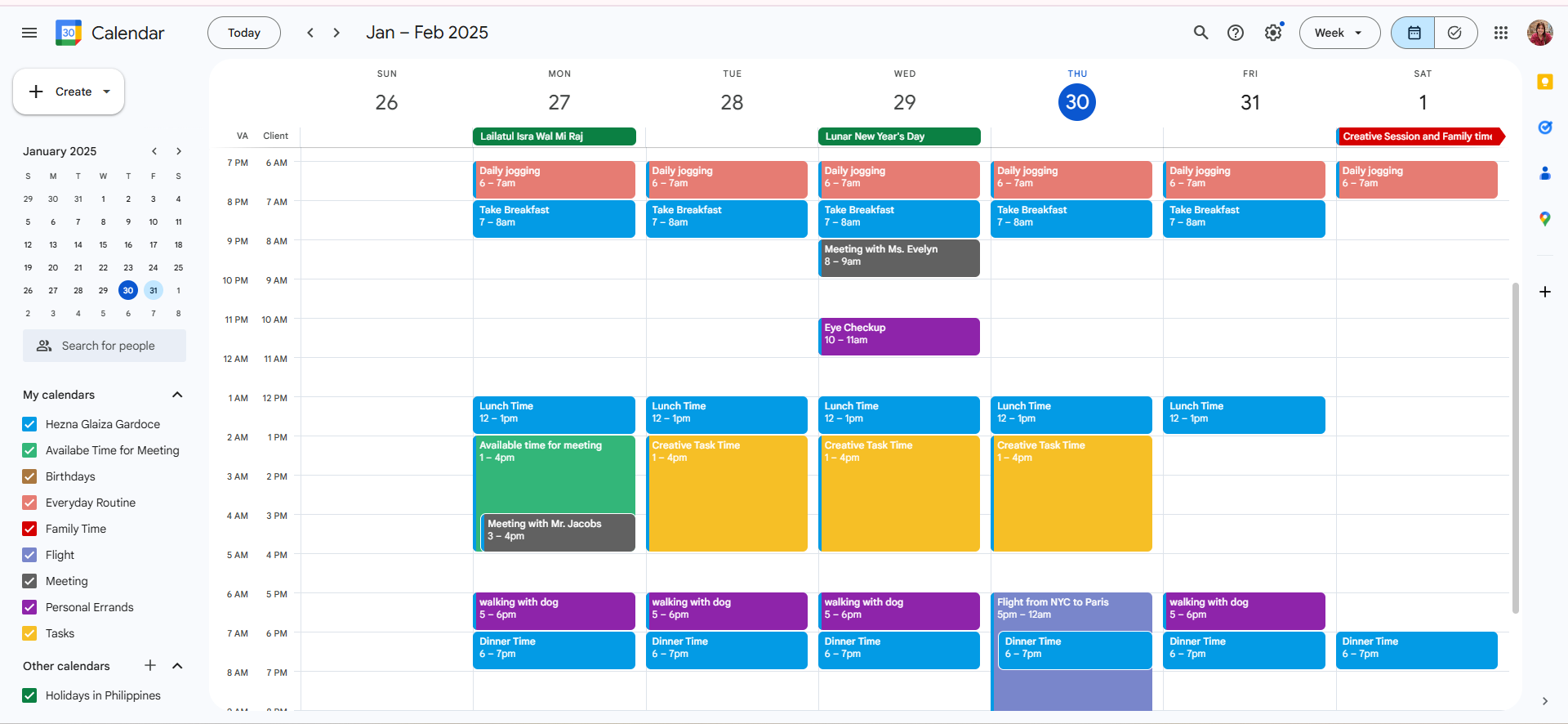Collapse the My calendars section
Screen dimensions: 1568x724
[177, 395]
